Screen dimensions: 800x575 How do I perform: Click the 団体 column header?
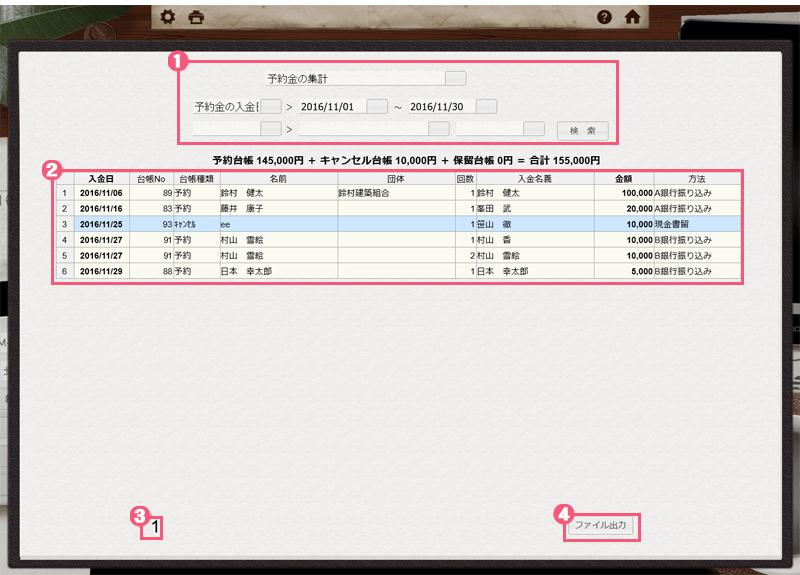coord(396,179)
